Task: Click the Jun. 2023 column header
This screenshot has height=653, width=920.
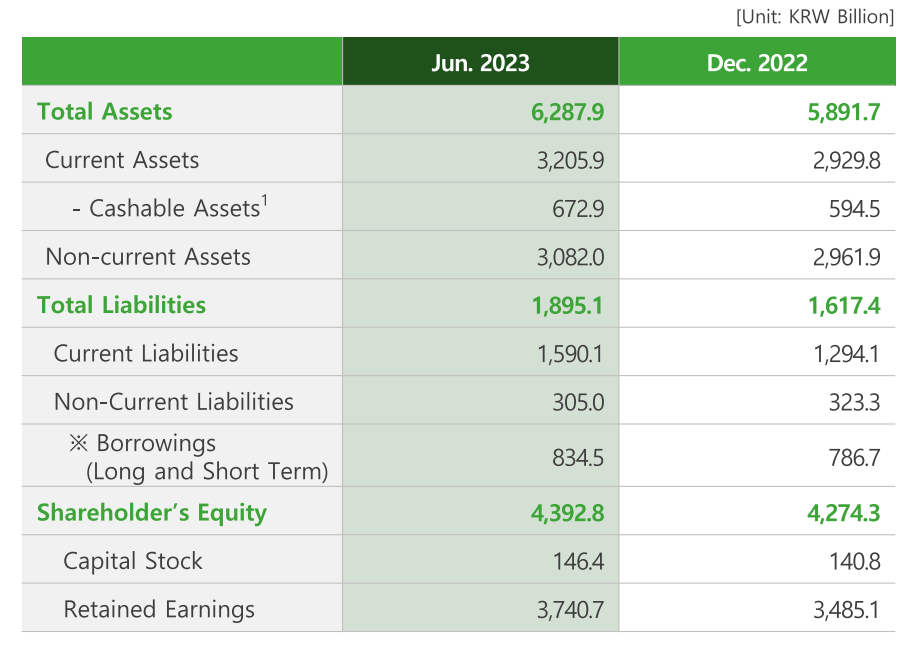Action: pos(480,63)
